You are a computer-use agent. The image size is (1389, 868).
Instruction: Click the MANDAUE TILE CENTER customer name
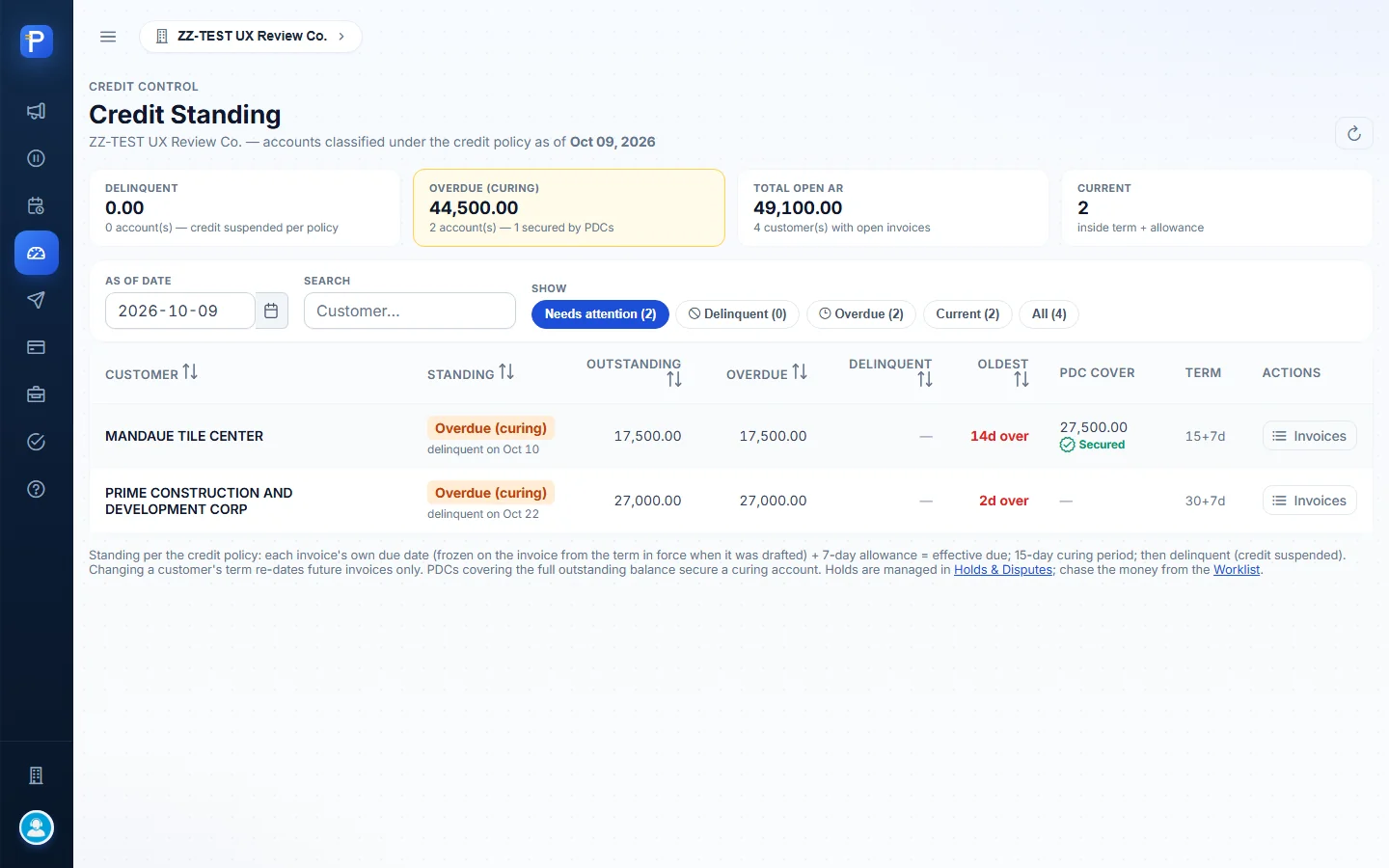coord(184,436)
